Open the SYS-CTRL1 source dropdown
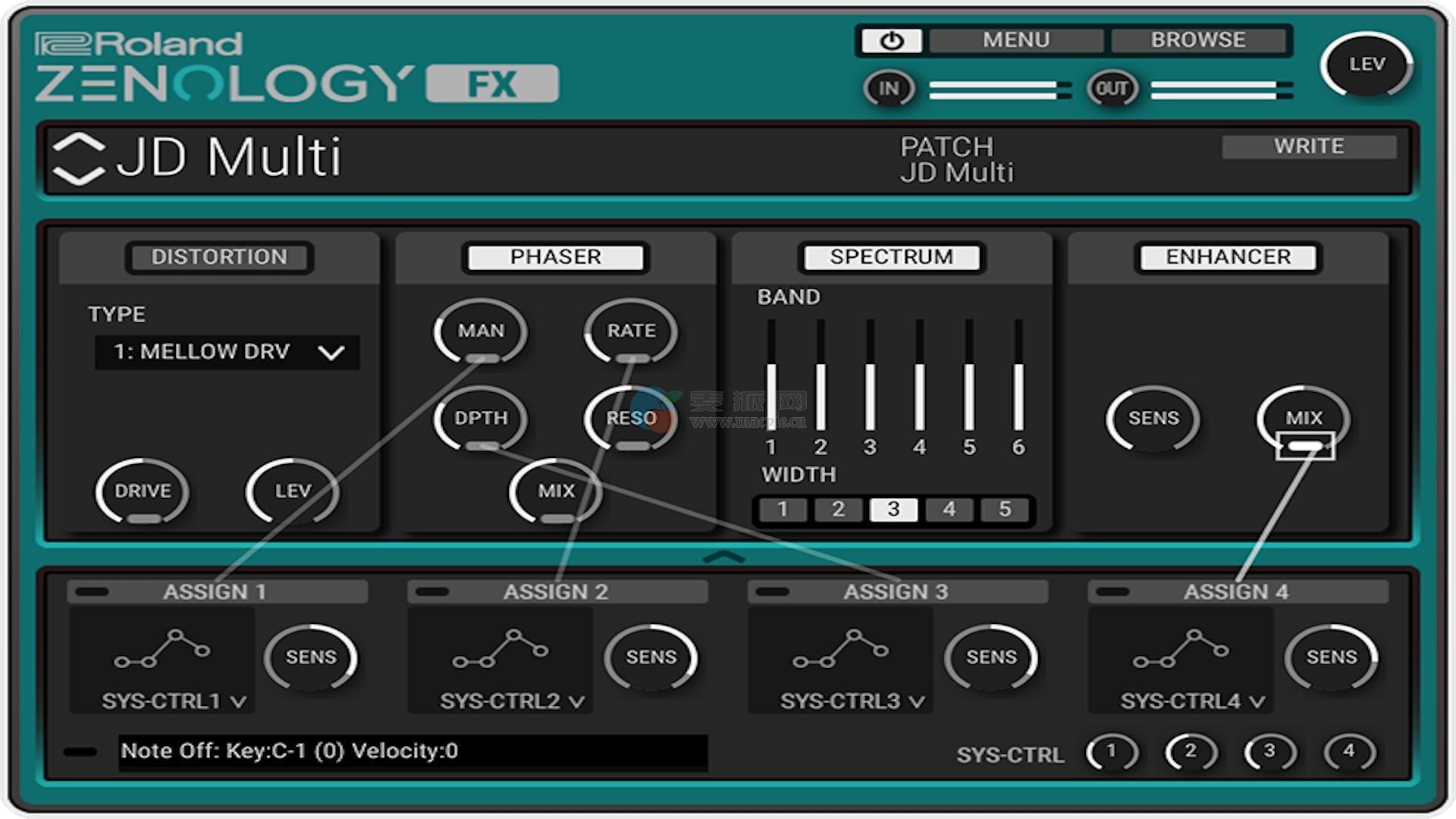 pos(174,701)
